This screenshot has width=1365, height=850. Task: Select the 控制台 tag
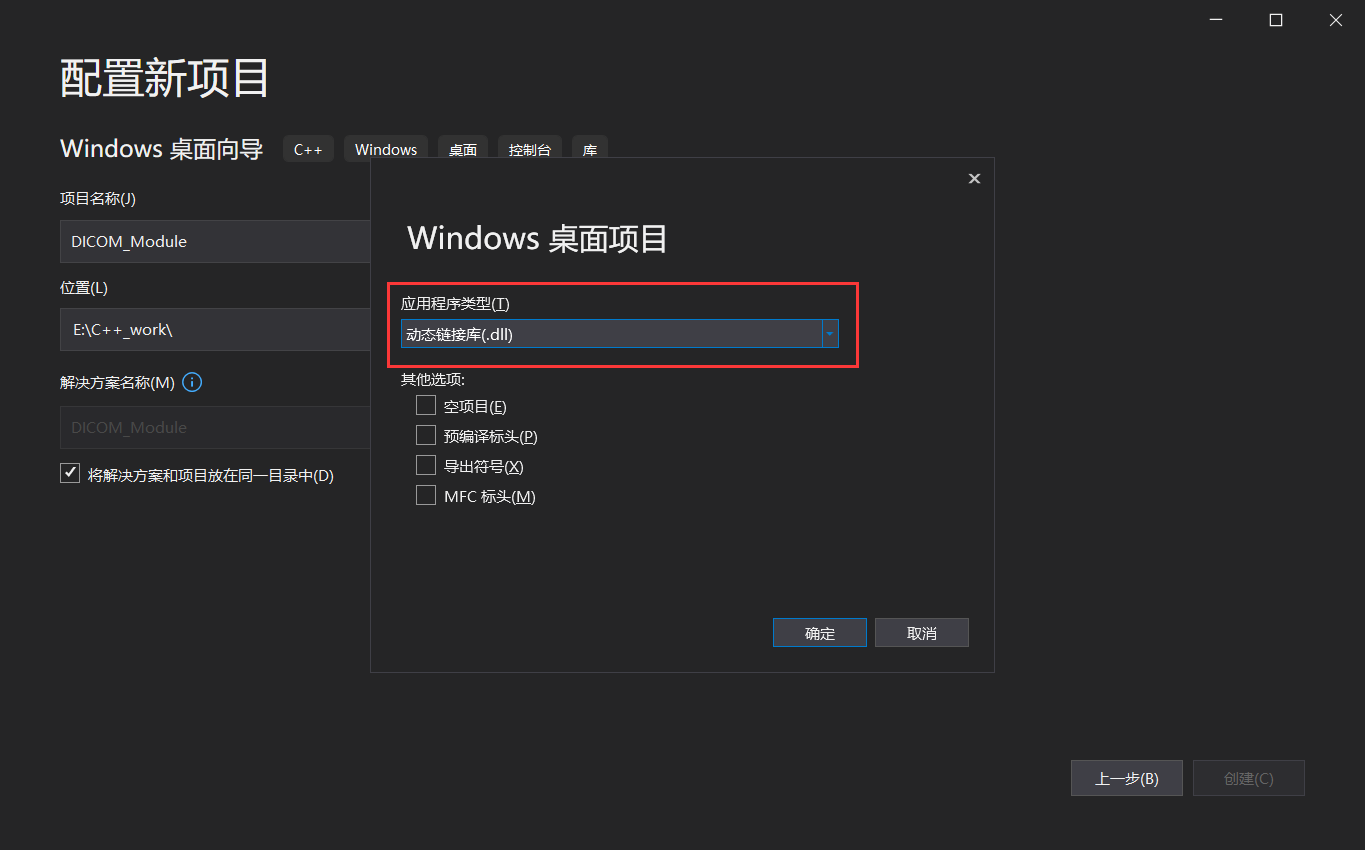[529, 149]
